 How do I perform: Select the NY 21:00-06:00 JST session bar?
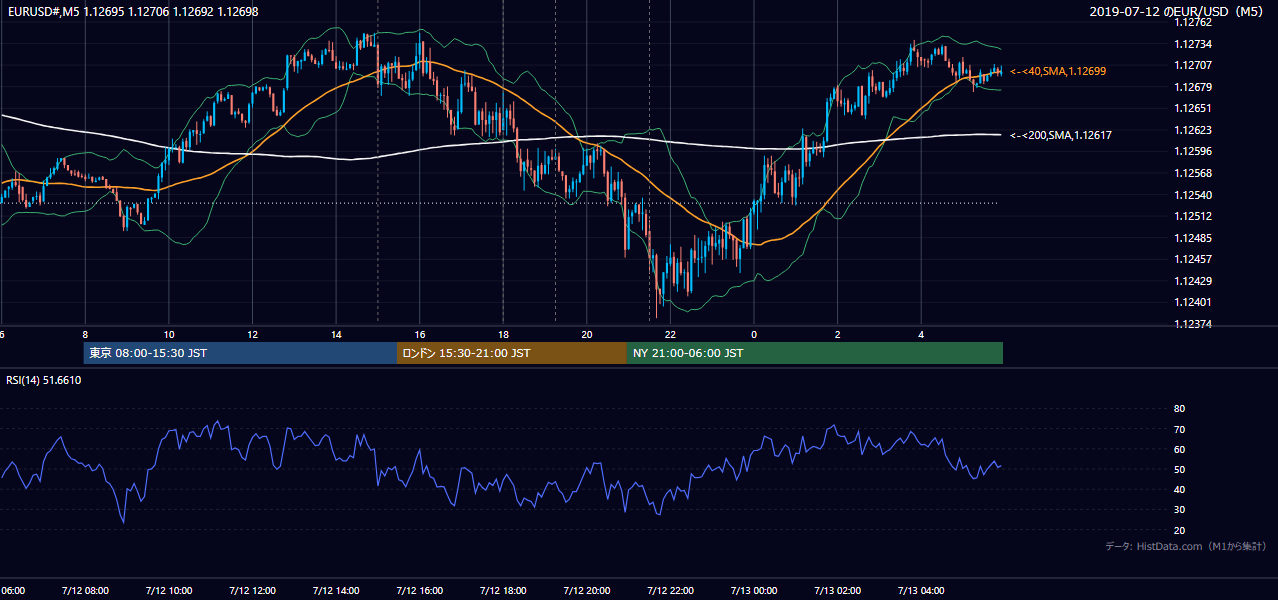[815, 353]
